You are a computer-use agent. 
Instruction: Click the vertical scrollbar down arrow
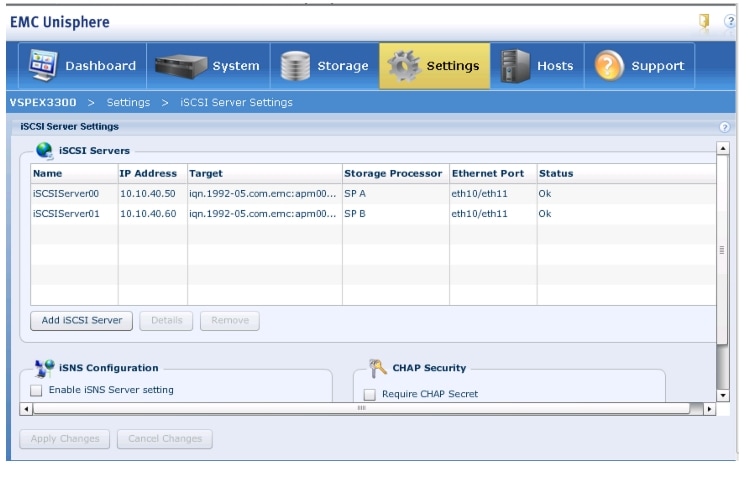[723, 396]
